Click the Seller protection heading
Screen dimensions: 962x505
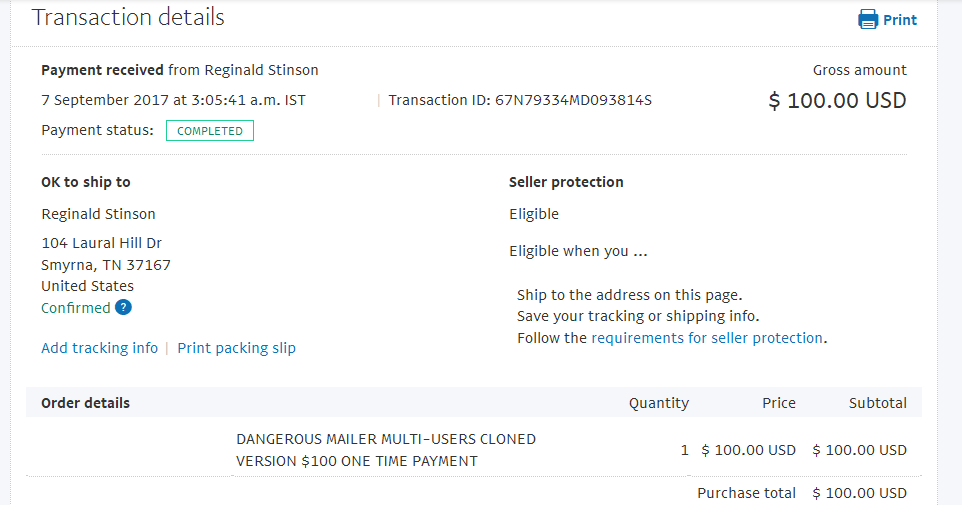point(566,182)
